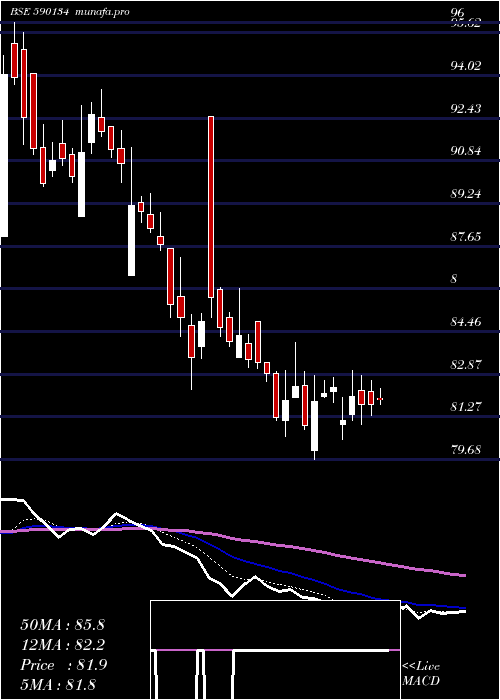Select the 92.43 price axis label
500x700 pixels.
(466, 108)
